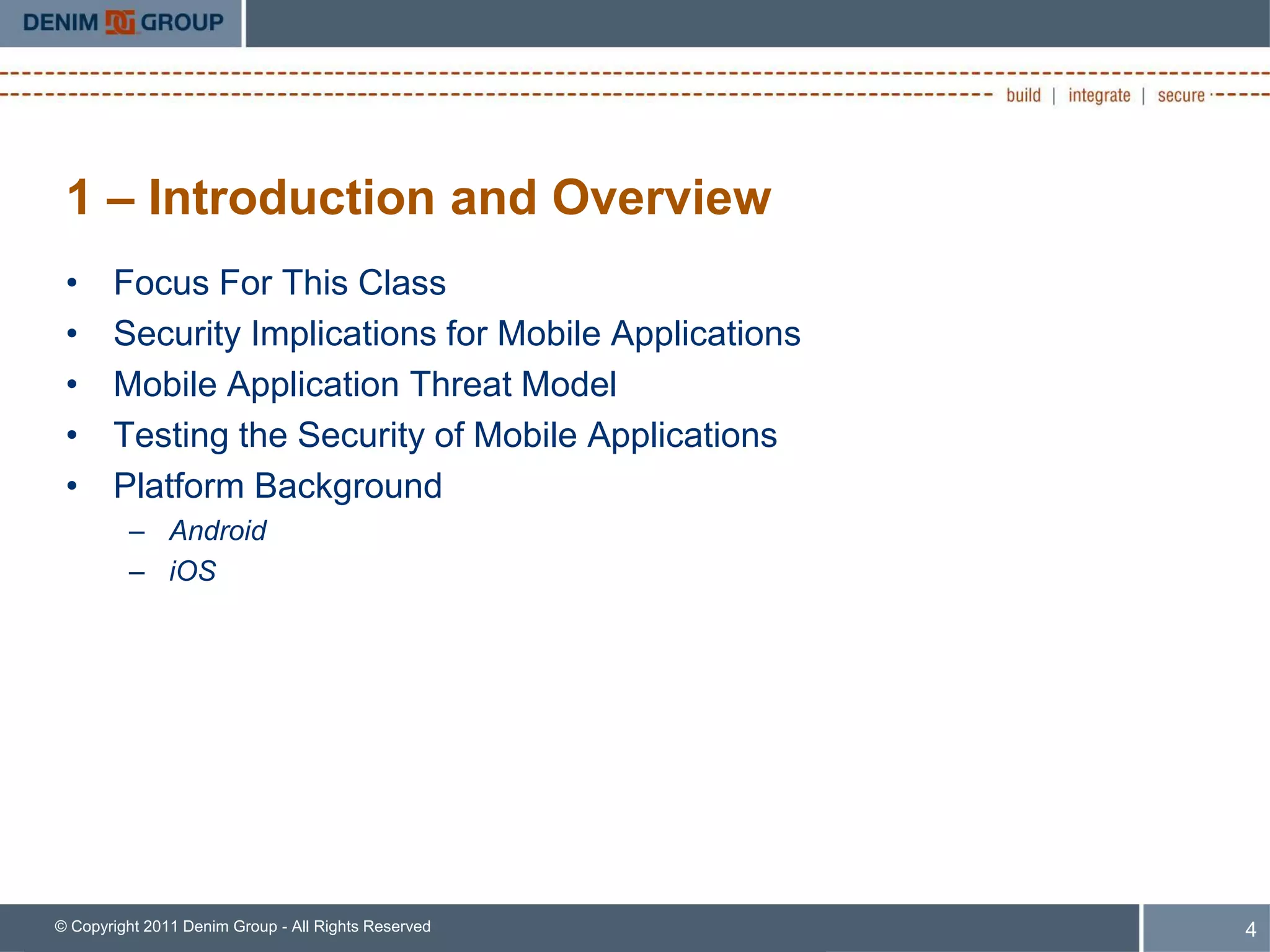Image resolution: width=1270 pixels, height=952 pixels.
Task: Click the 'iOS' sub-bullet
Action: (192, 571)
